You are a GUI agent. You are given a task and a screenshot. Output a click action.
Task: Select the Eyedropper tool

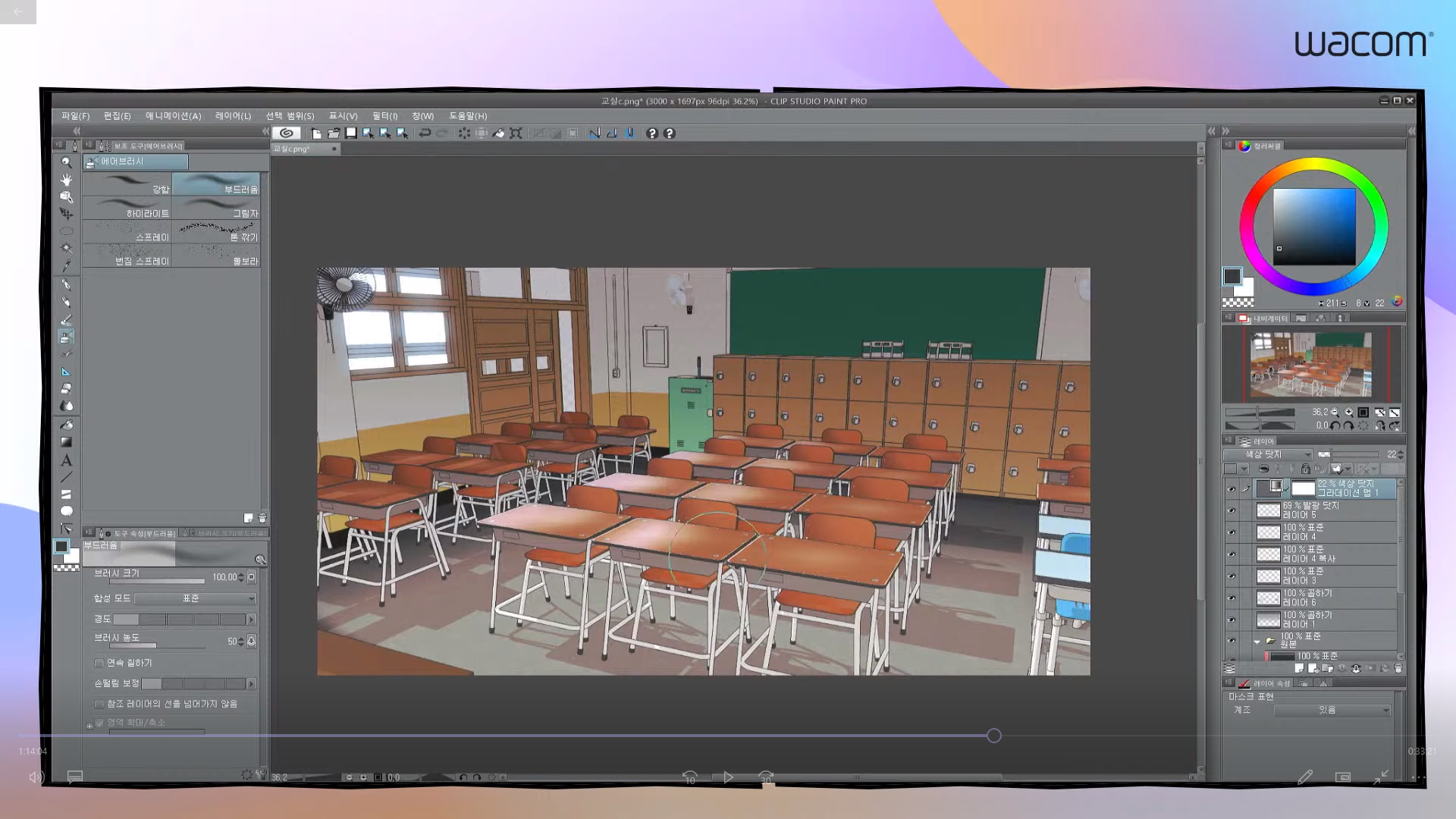[66, 265]
